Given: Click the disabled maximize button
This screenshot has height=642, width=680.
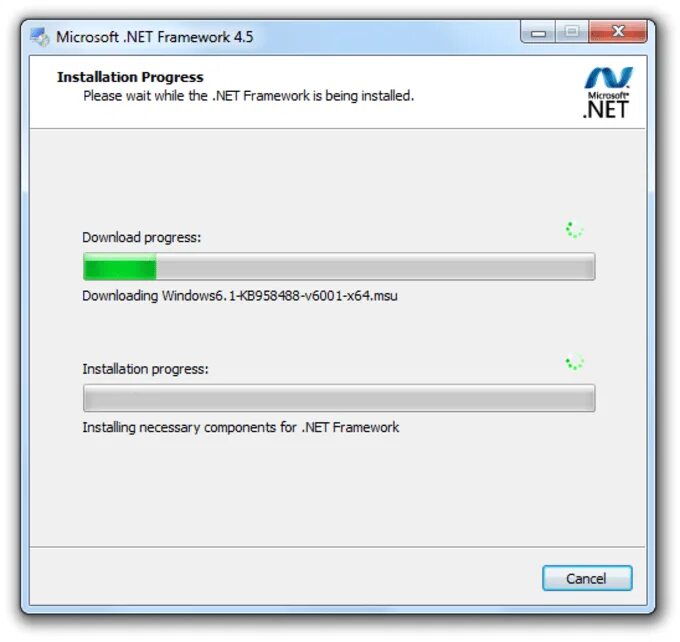Looking at the screenshot, I should 572,33.
